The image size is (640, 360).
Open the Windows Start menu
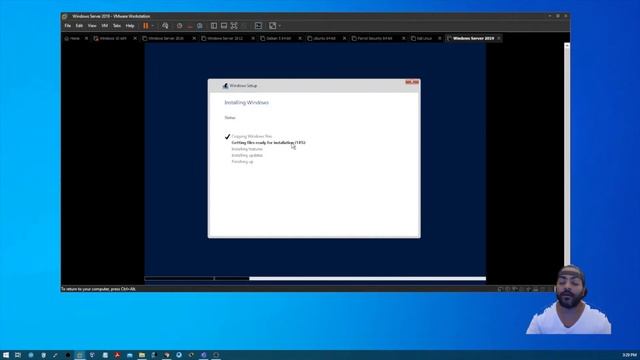[x=6, y=355]
